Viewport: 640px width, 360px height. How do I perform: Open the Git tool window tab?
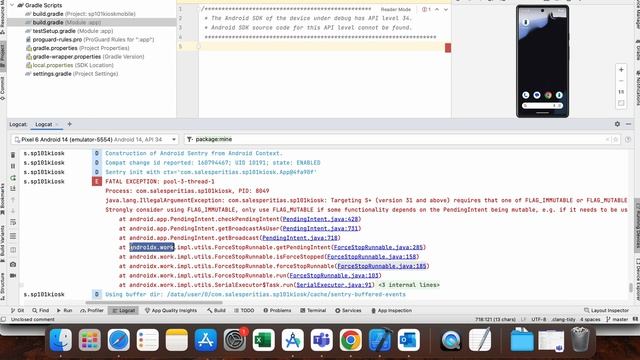(x=17, y=311)
